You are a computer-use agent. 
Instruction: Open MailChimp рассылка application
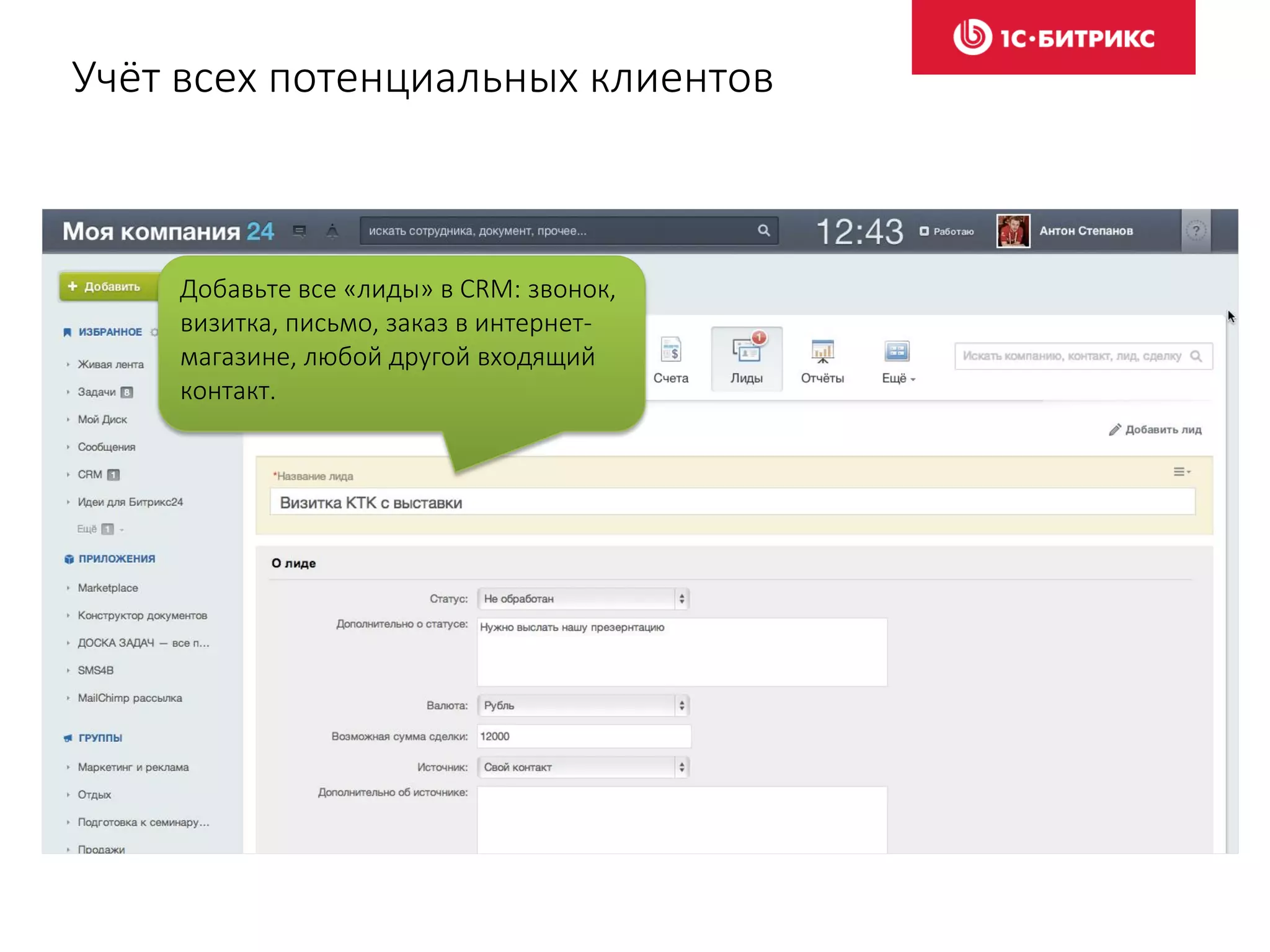tap(130, 699)
